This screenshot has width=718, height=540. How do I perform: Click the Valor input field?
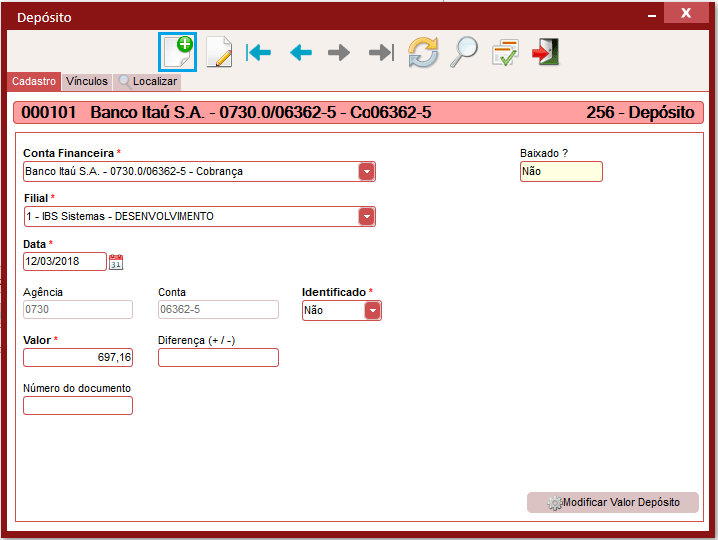78,357
